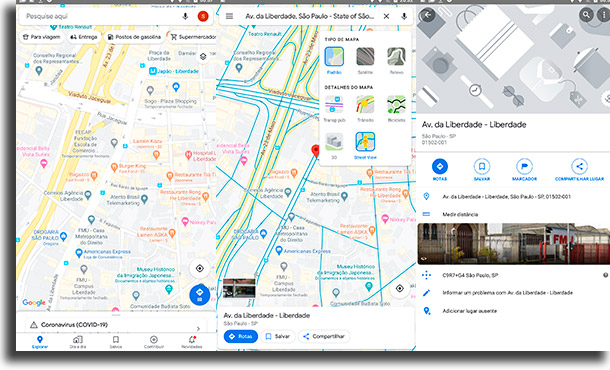
Task: Tap the Hospital Liberdade pin on left map
Action: 188,154
